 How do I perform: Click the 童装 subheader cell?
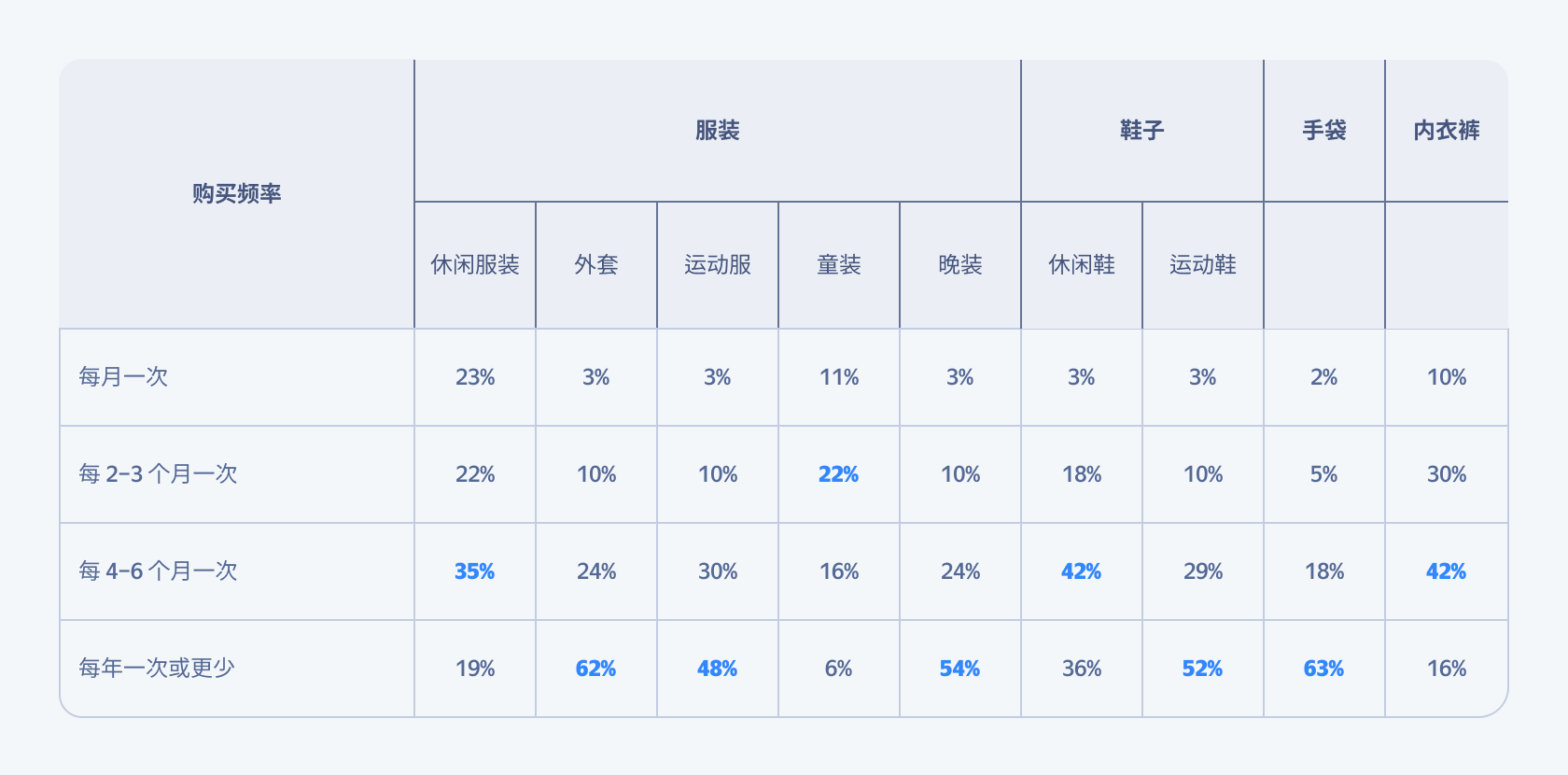[x=838, y=265]
